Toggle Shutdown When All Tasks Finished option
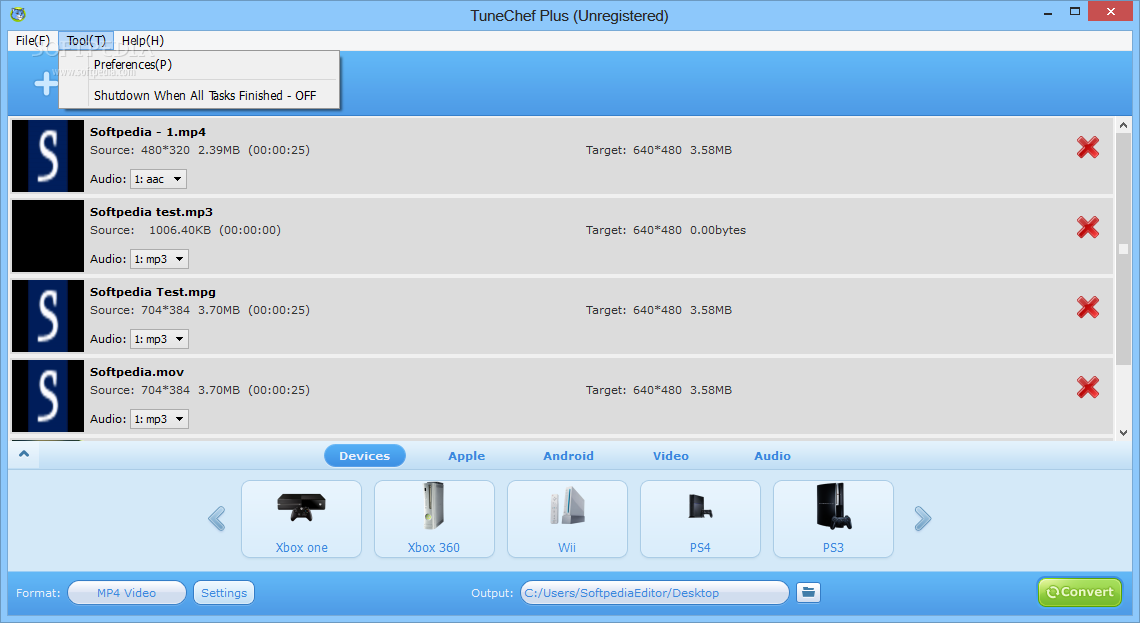Image resolution: width=1140 pixels, height=623 pixels. 204,95
